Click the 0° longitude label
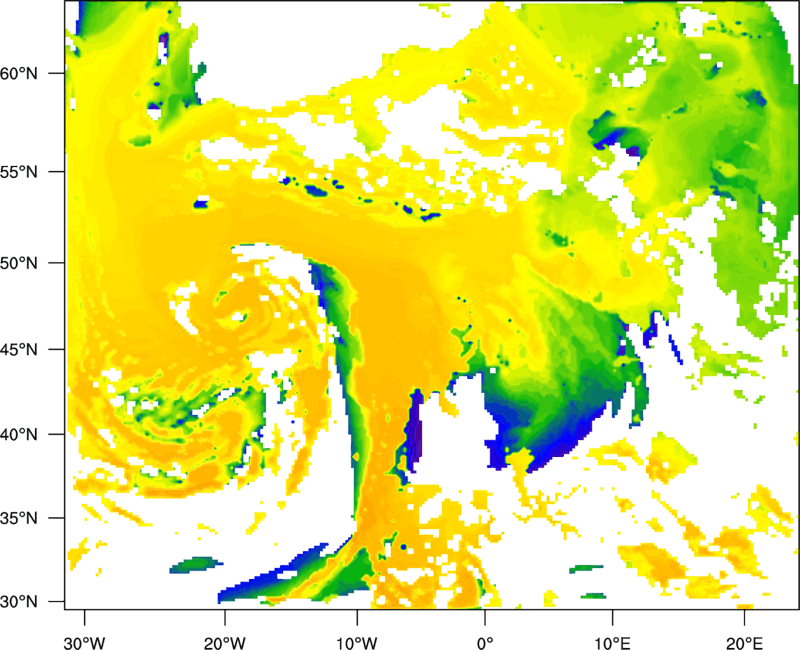The image size is (800, 650). coord(485,643)
